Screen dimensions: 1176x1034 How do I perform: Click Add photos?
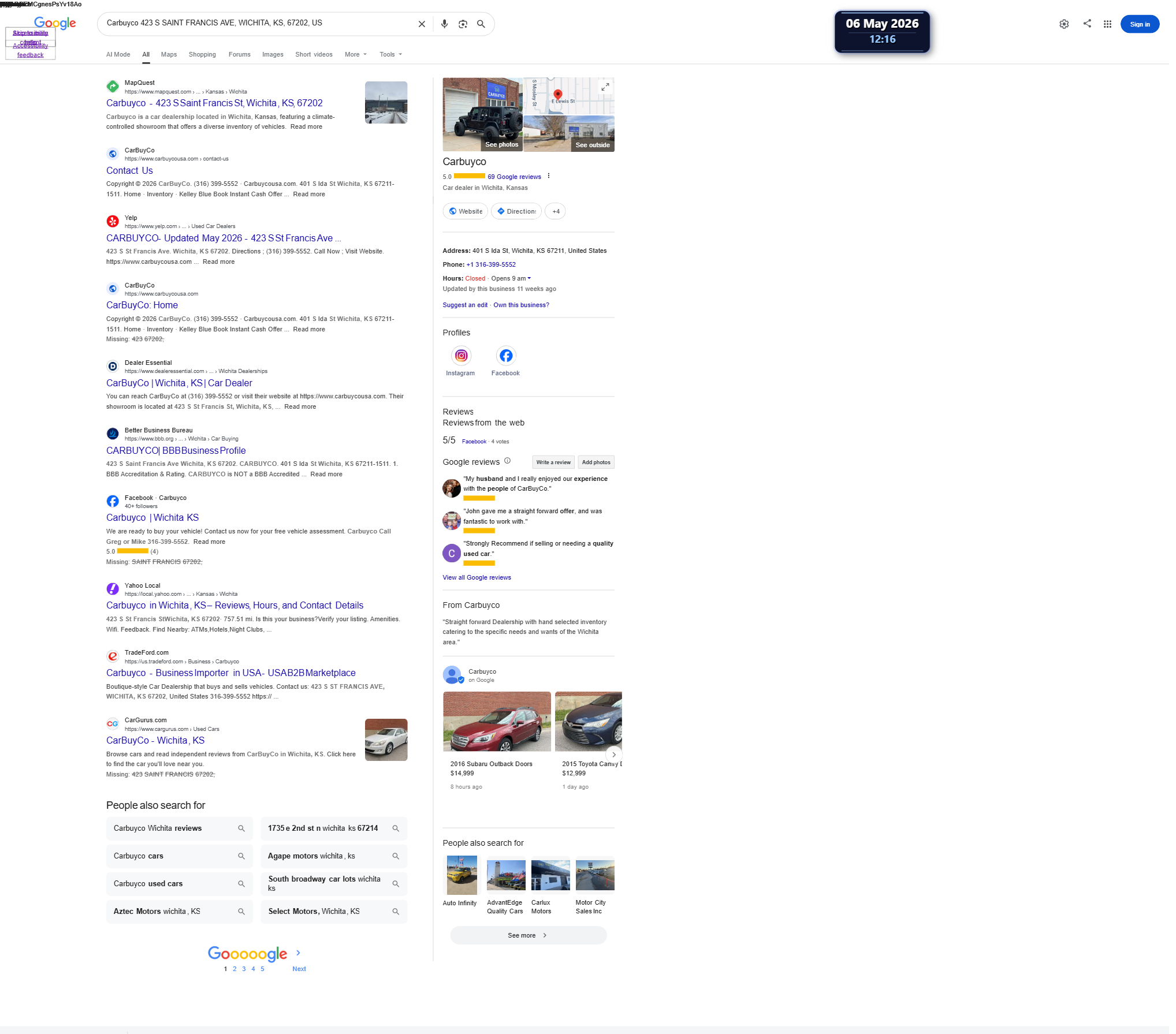click(x=596, y=462)
